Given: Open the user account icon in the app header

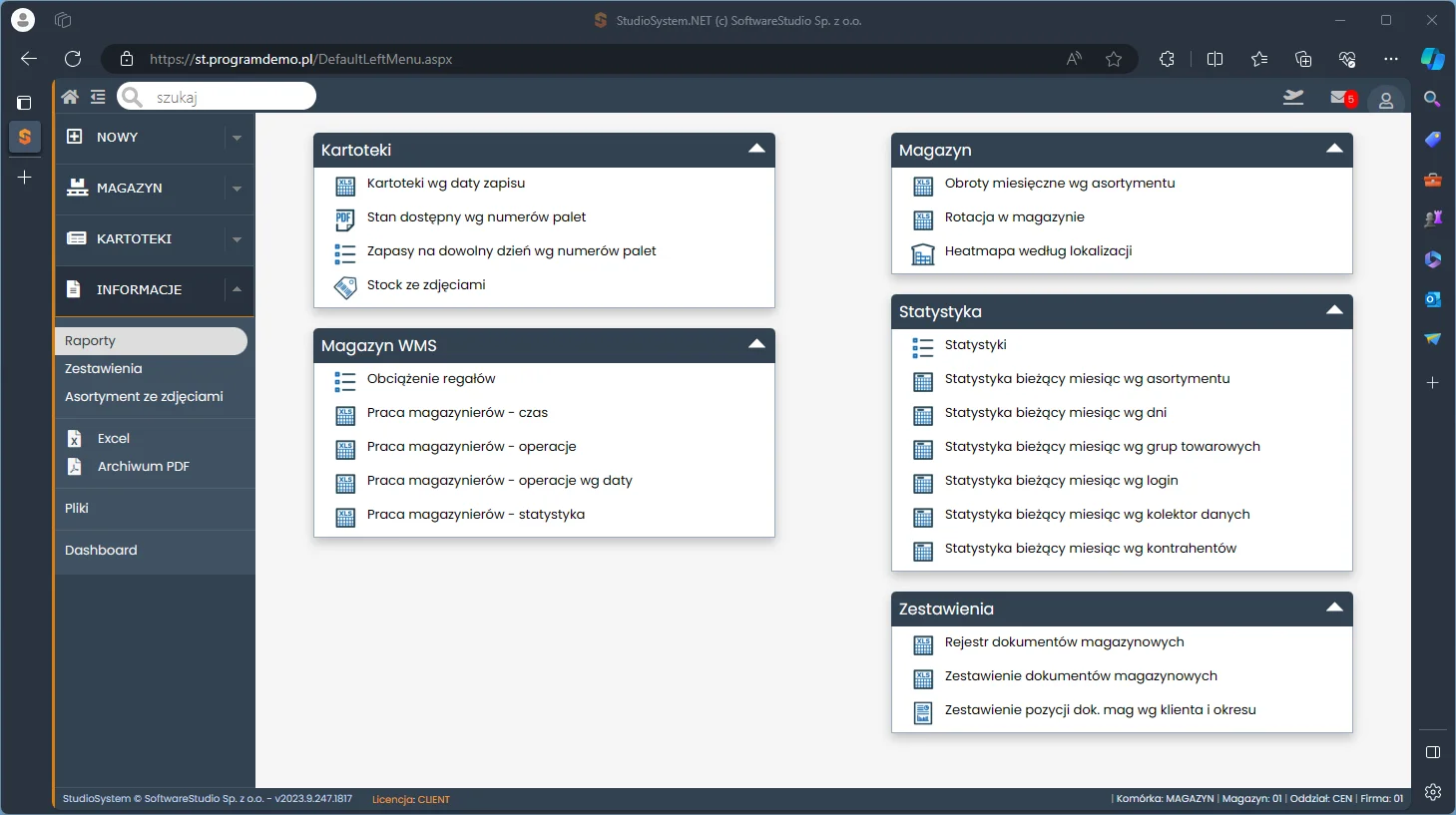Looking at the screenshot, I should [x=1386, y=100].
